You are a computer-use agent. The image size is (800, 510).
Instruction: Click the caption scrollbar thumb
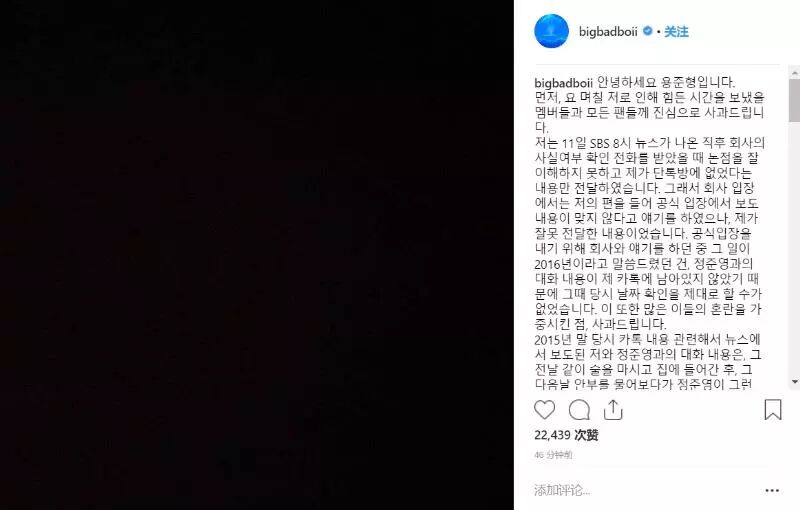pyautogui.click(x=794, y=100)
